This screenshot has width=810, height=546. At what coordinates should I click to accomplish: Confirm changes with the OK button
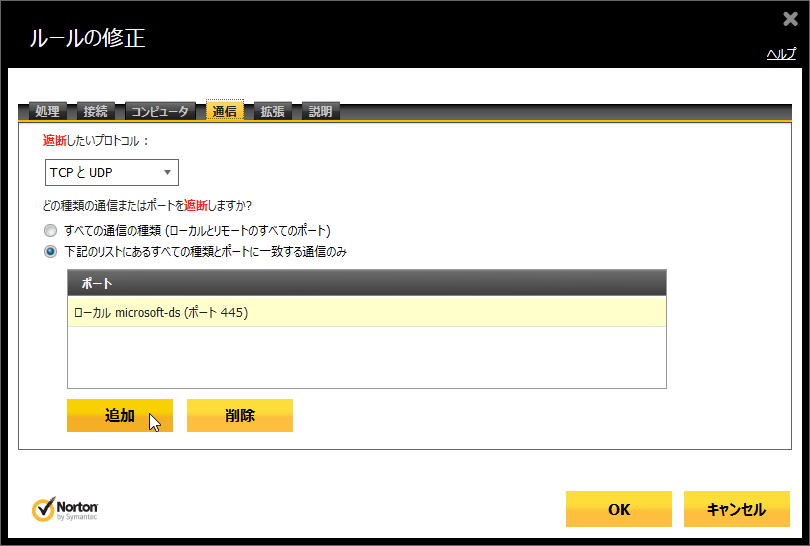618,509
